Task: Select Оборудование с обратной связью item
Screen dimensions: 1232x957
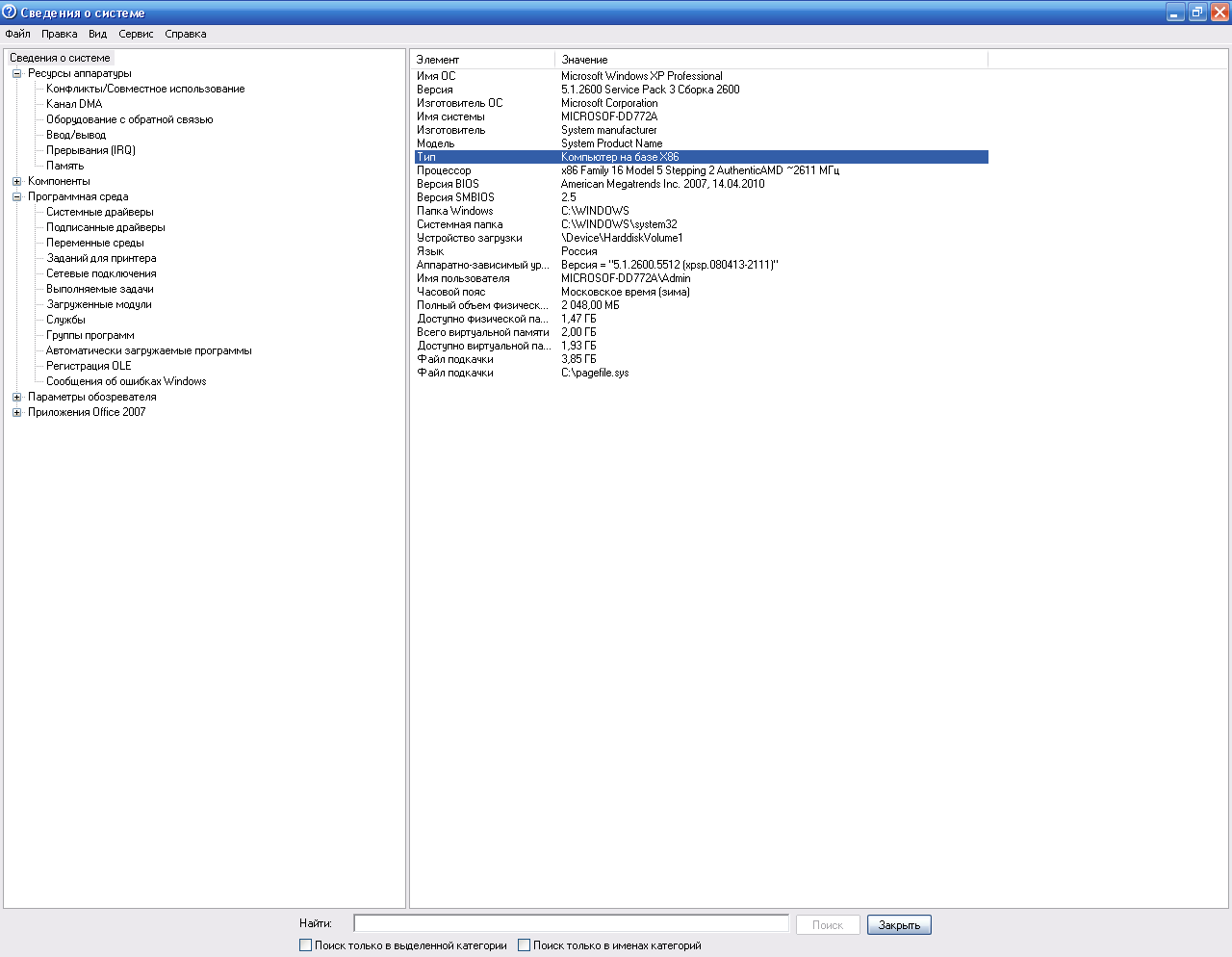Action: pos(130,119)
